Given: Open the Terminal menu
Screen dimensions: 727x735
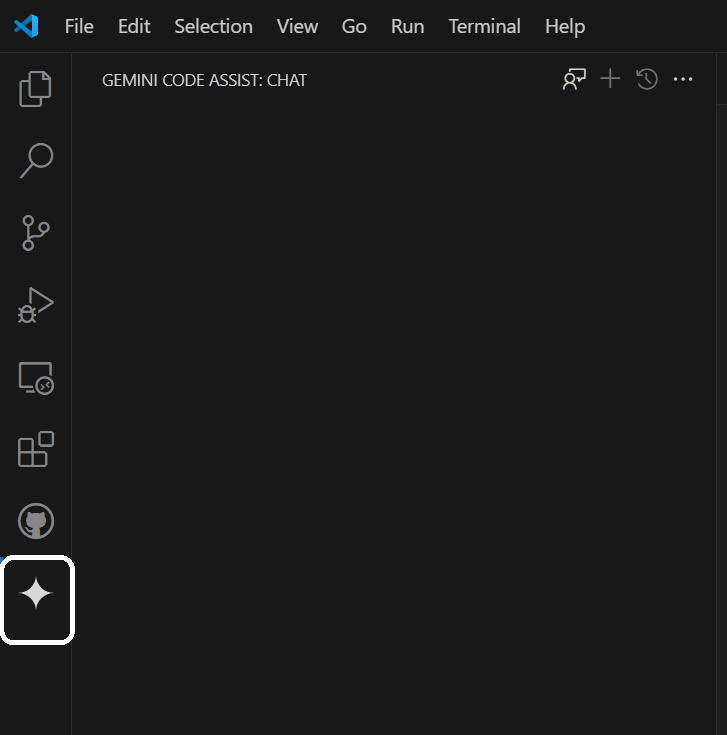Looking at the screenshot, I should pos(484,26).
